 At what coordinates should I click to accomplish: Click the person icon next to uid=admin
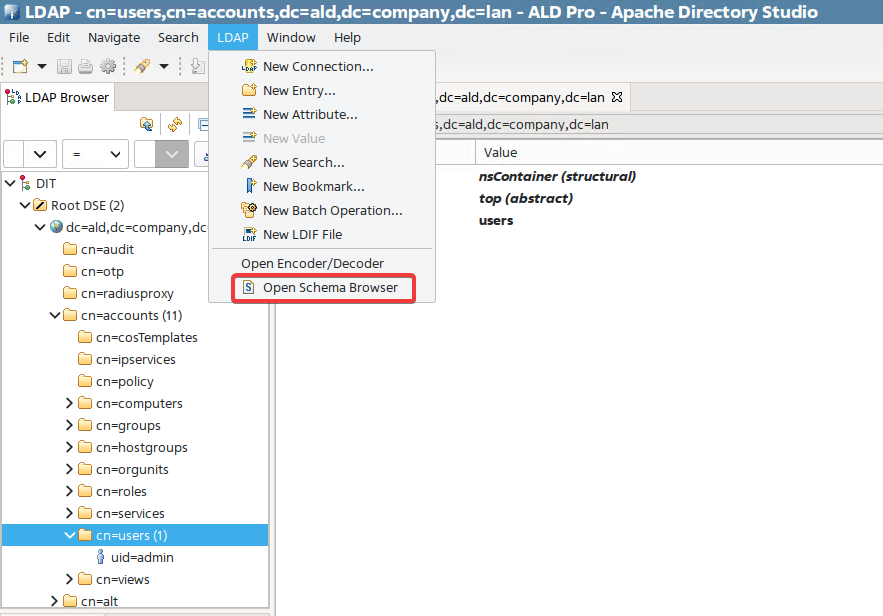pos(100,557)
